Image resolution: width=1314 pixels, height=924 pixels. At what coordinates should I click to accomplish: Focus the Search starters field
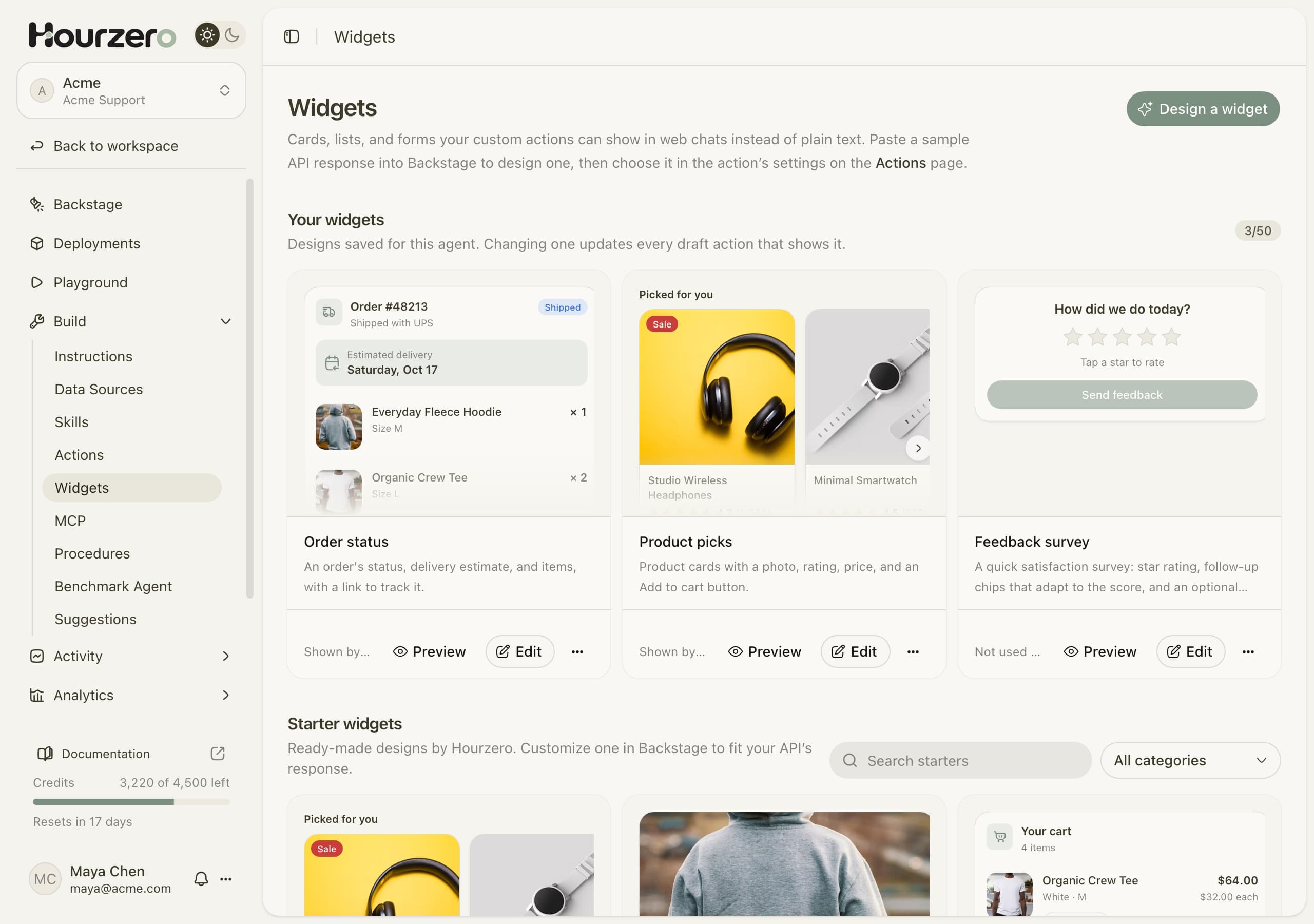coord(960,760)
